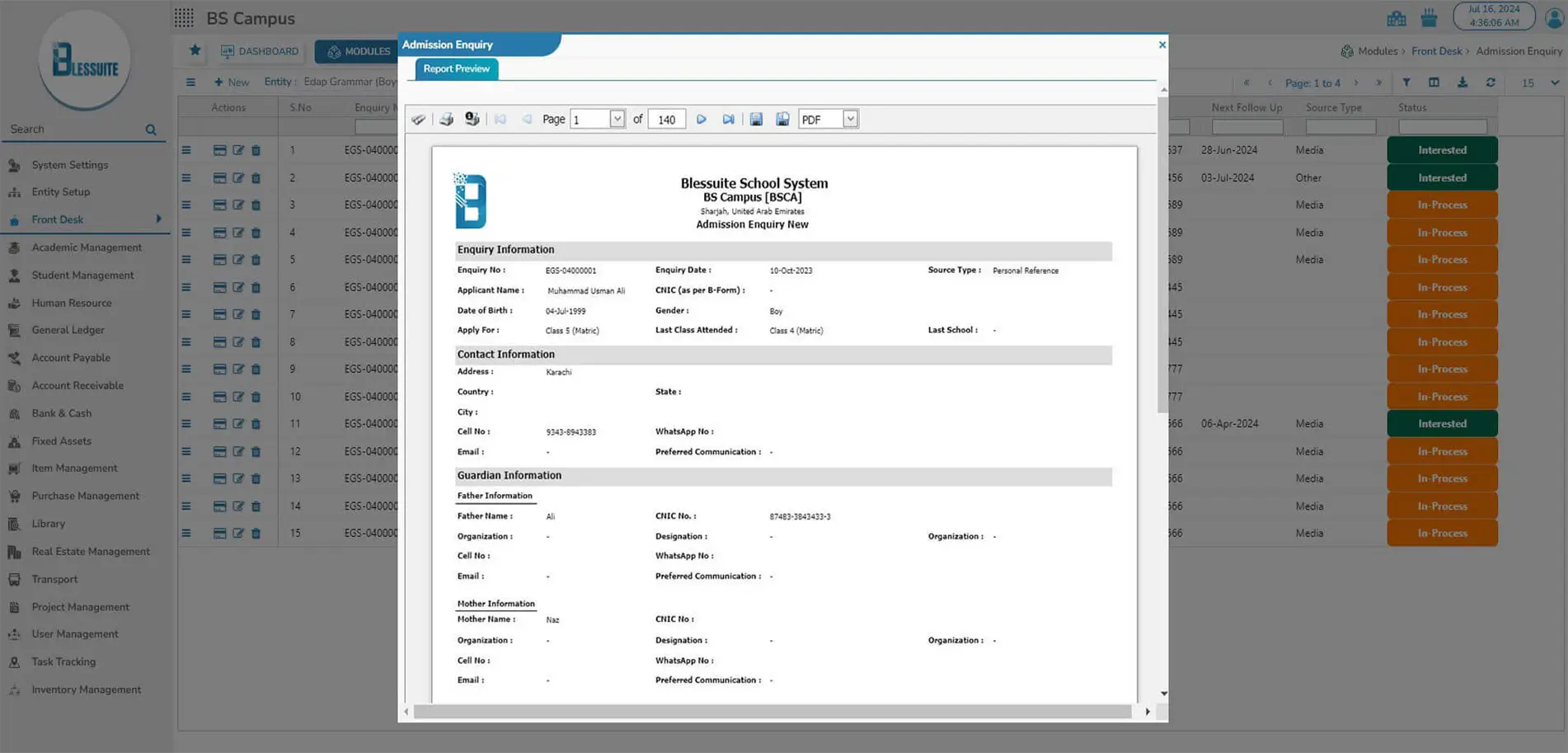1568x753 pixels.
Task: Click edit icon for row 3
Action: (238, 205)
